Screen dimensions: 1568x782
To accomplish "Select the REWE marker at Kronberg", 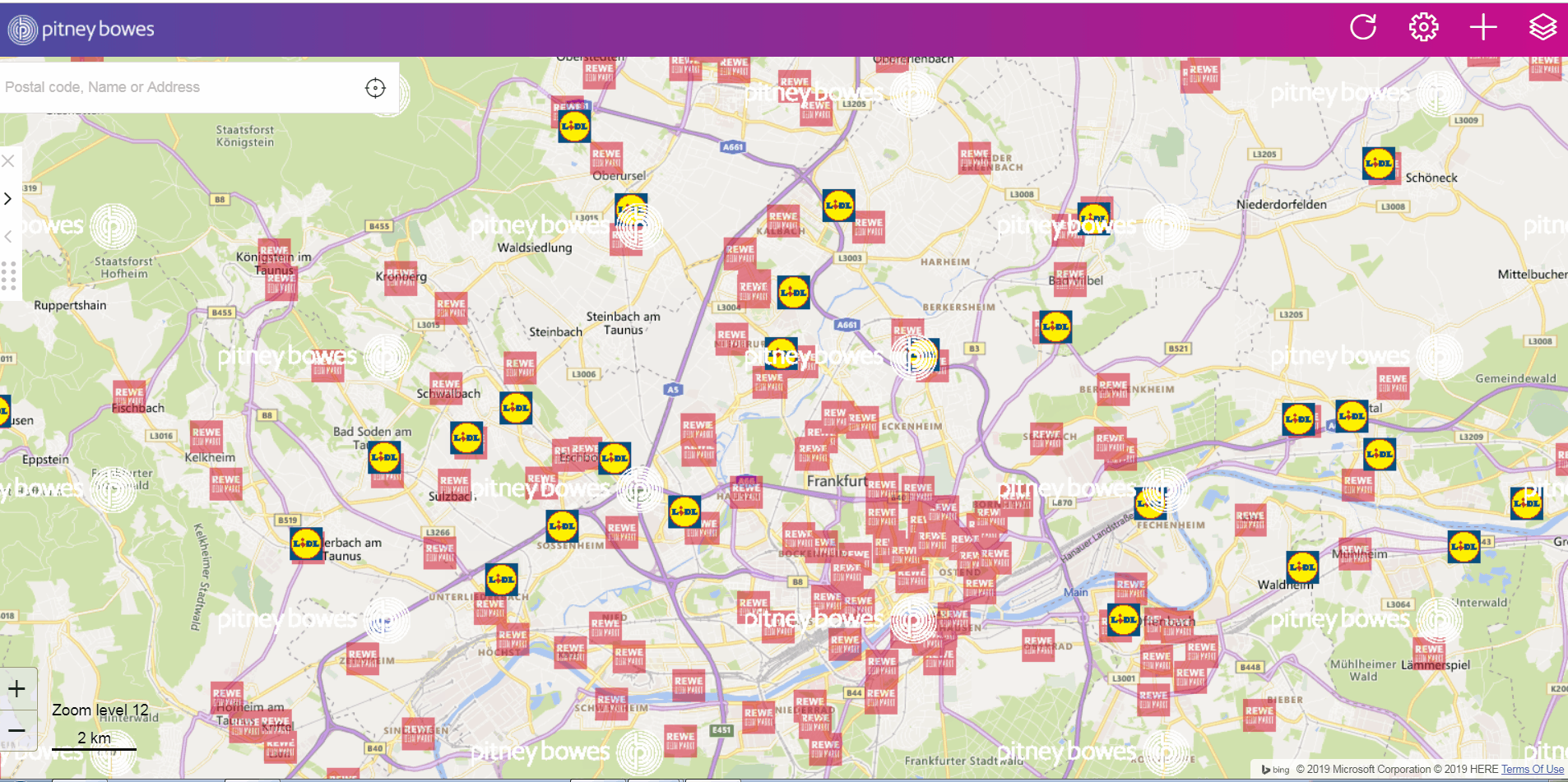I will (x=401, y=280).
